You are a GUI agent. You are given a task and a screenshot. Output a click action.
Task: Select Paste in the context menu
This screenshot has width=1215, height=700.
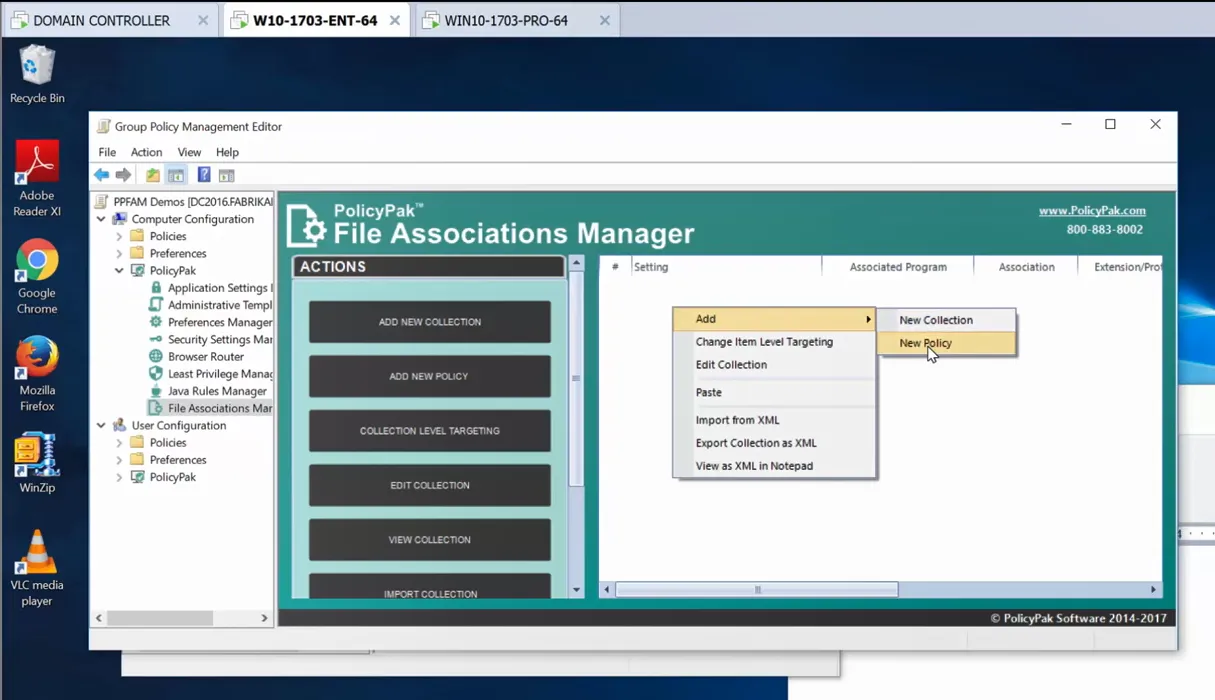coord(774,392)
